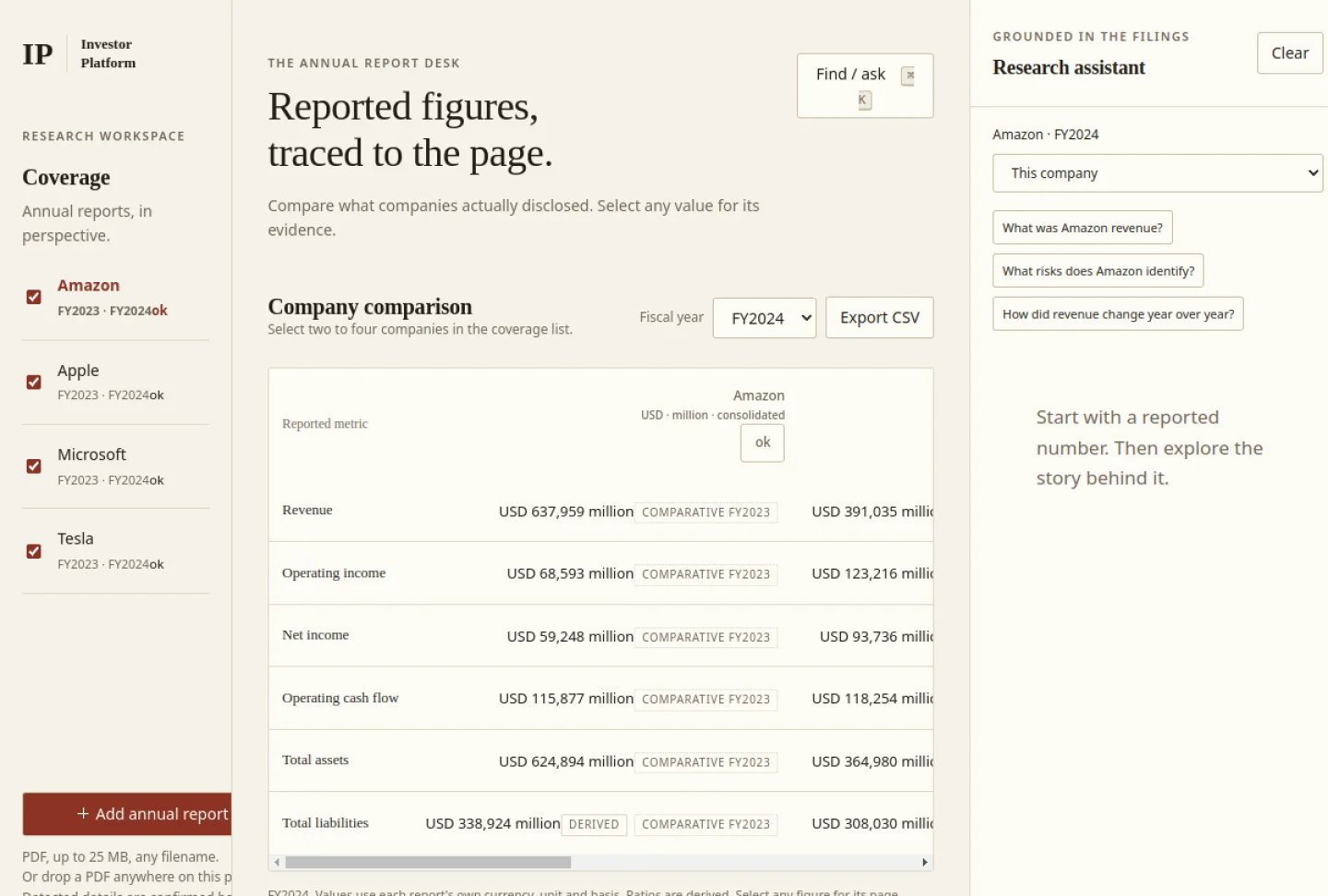Deselect the Tesla checkbox

pyautogui.click(x=34, y=551)
